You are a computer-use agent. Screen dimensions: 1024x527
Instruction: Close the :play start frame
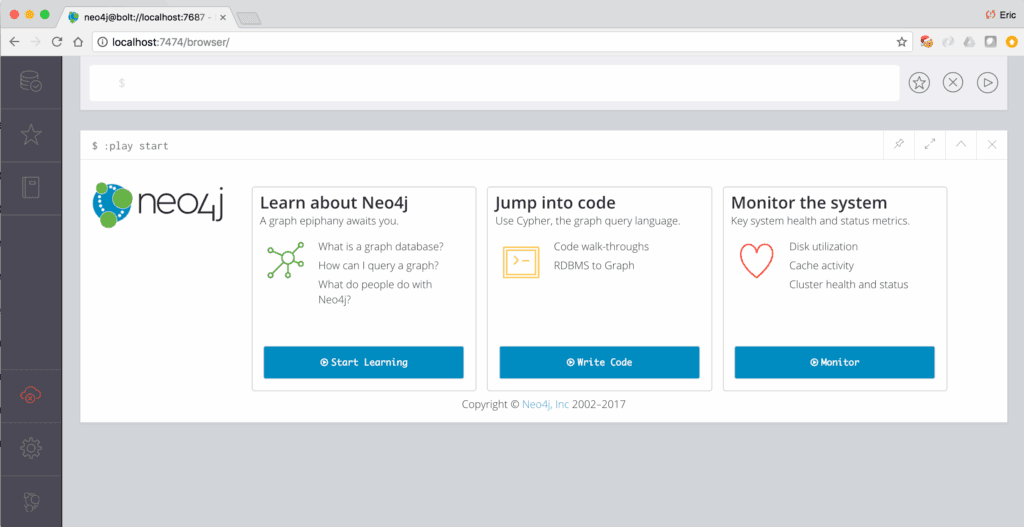992,144
